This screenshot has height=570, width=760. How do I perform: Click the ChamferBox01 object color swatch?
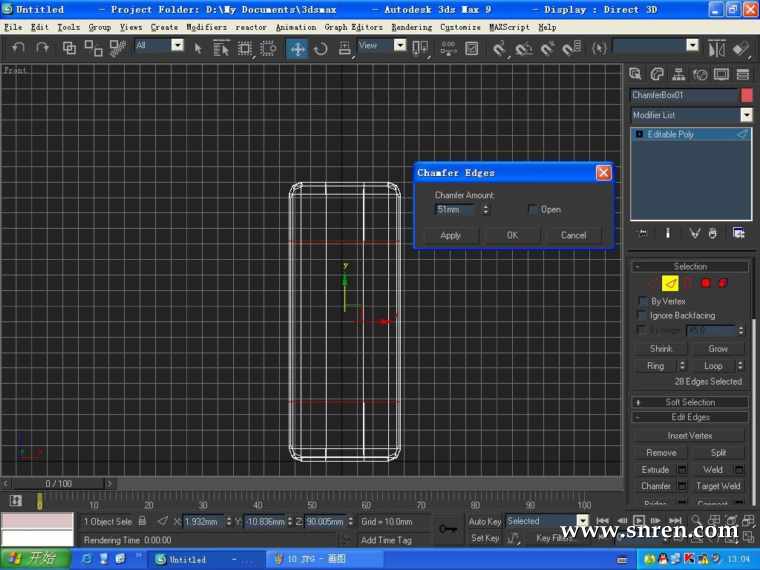coord(746,95)
